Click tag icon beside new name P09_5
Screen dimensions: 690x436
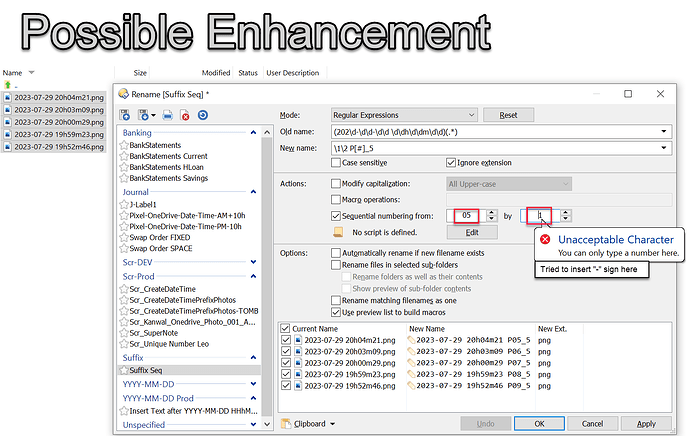[411, 386]
